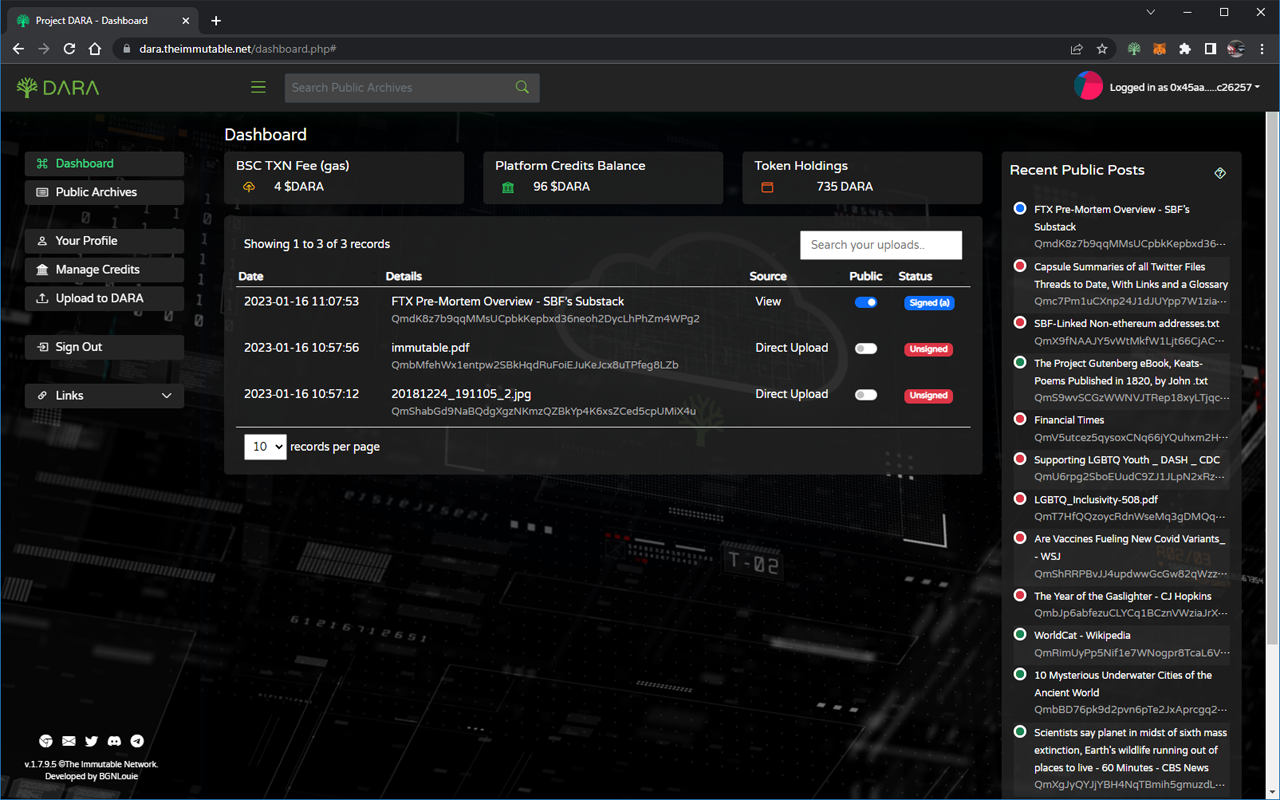Open Manage Credits in the sidebar
Viewport: 1280px width, 800px height.
[104, 270]
